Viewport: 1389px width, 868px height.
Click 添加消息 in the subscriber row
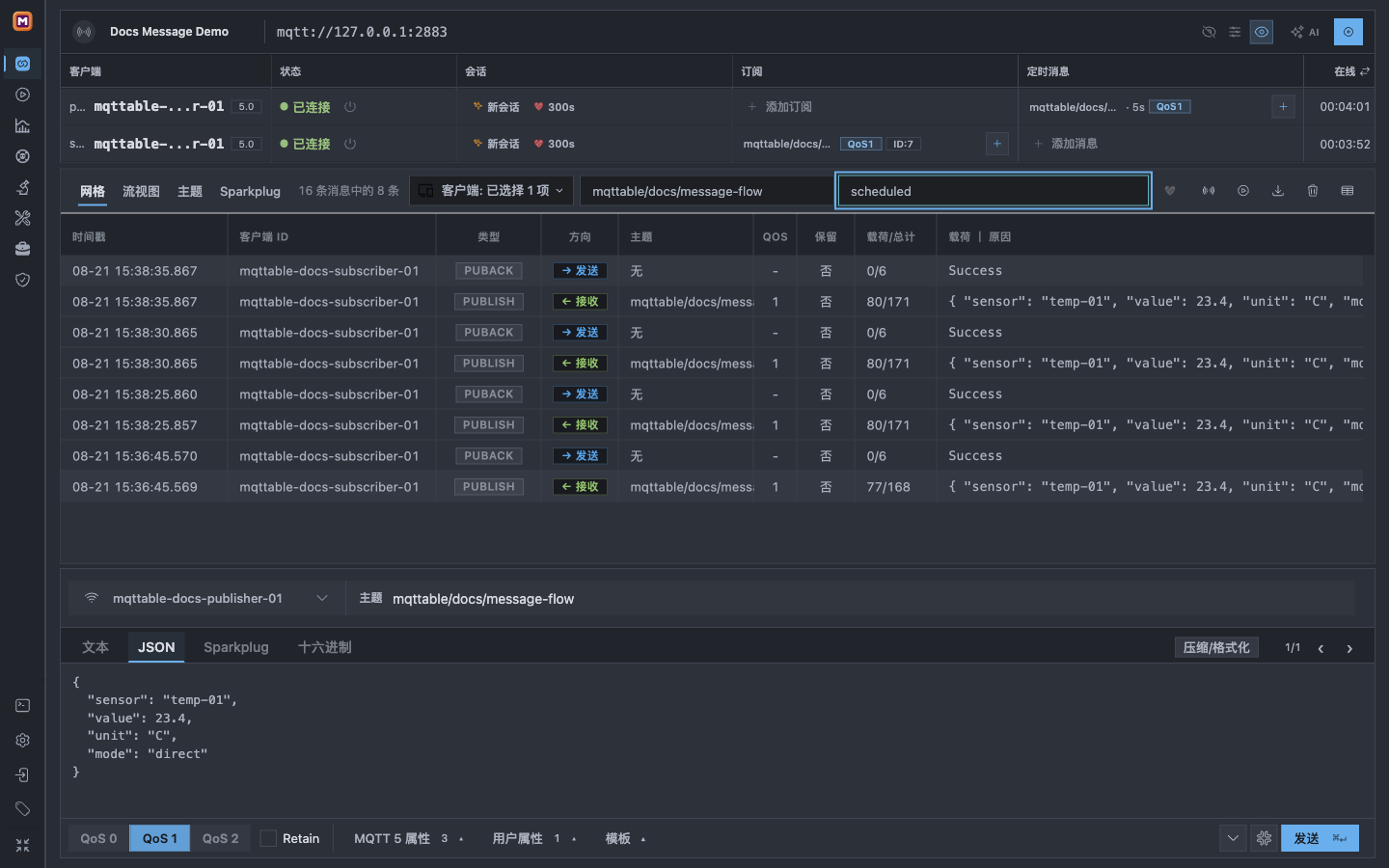[1066, 144]
